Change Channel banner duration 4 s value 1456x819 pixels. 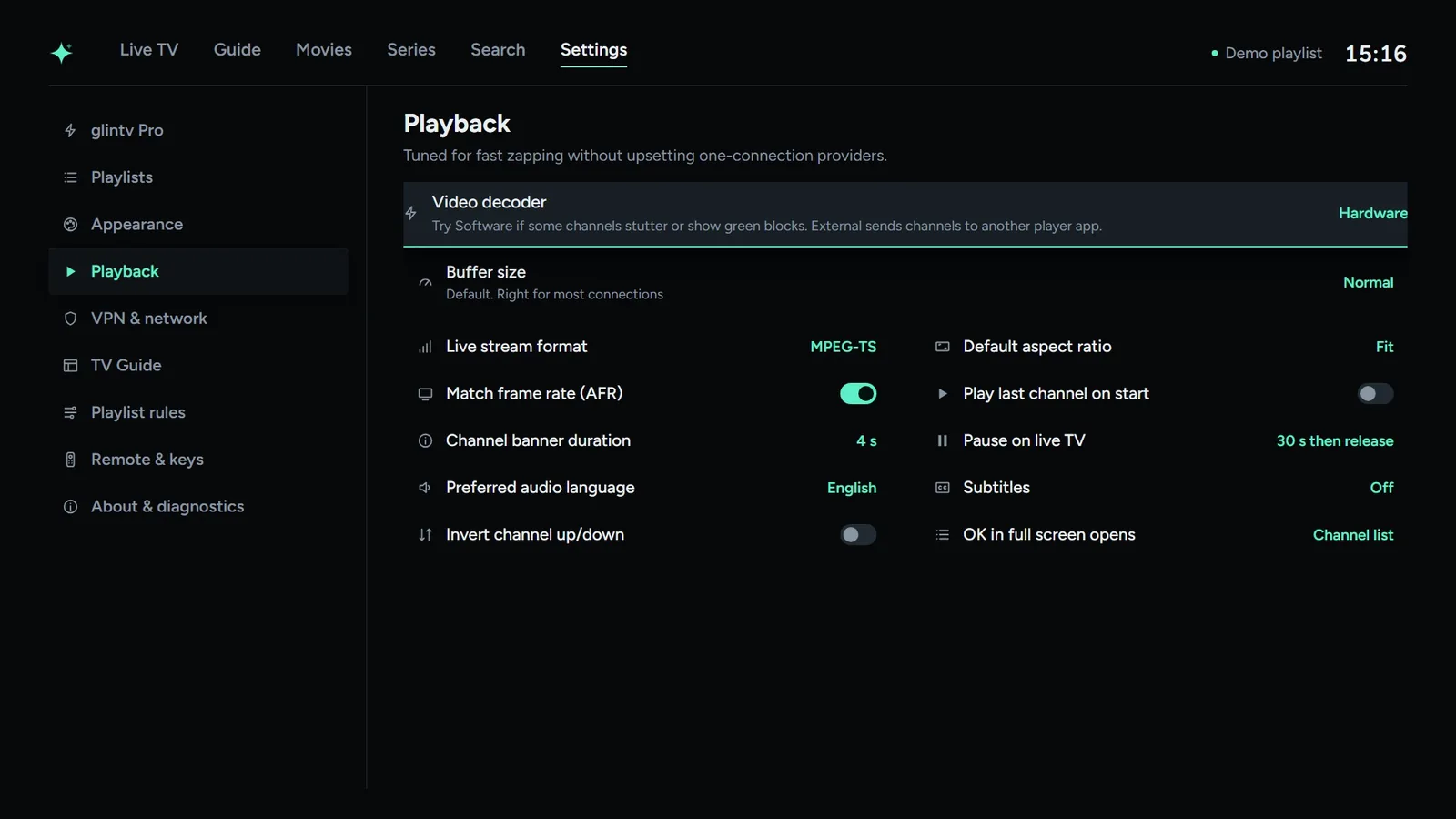(x=866, y=440)
